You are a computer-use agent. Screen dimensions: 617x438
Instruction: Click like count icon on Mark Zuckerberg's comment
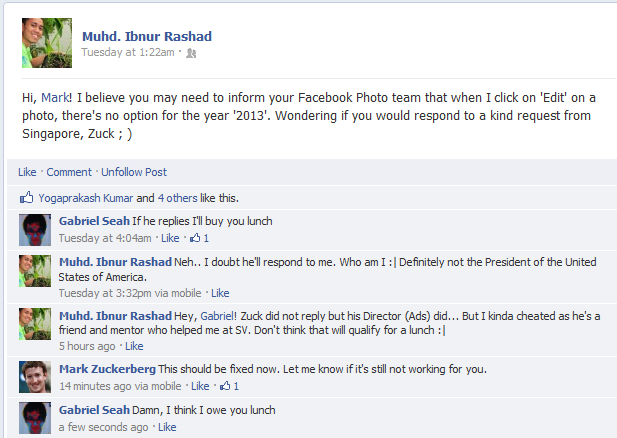pos(229,385)
